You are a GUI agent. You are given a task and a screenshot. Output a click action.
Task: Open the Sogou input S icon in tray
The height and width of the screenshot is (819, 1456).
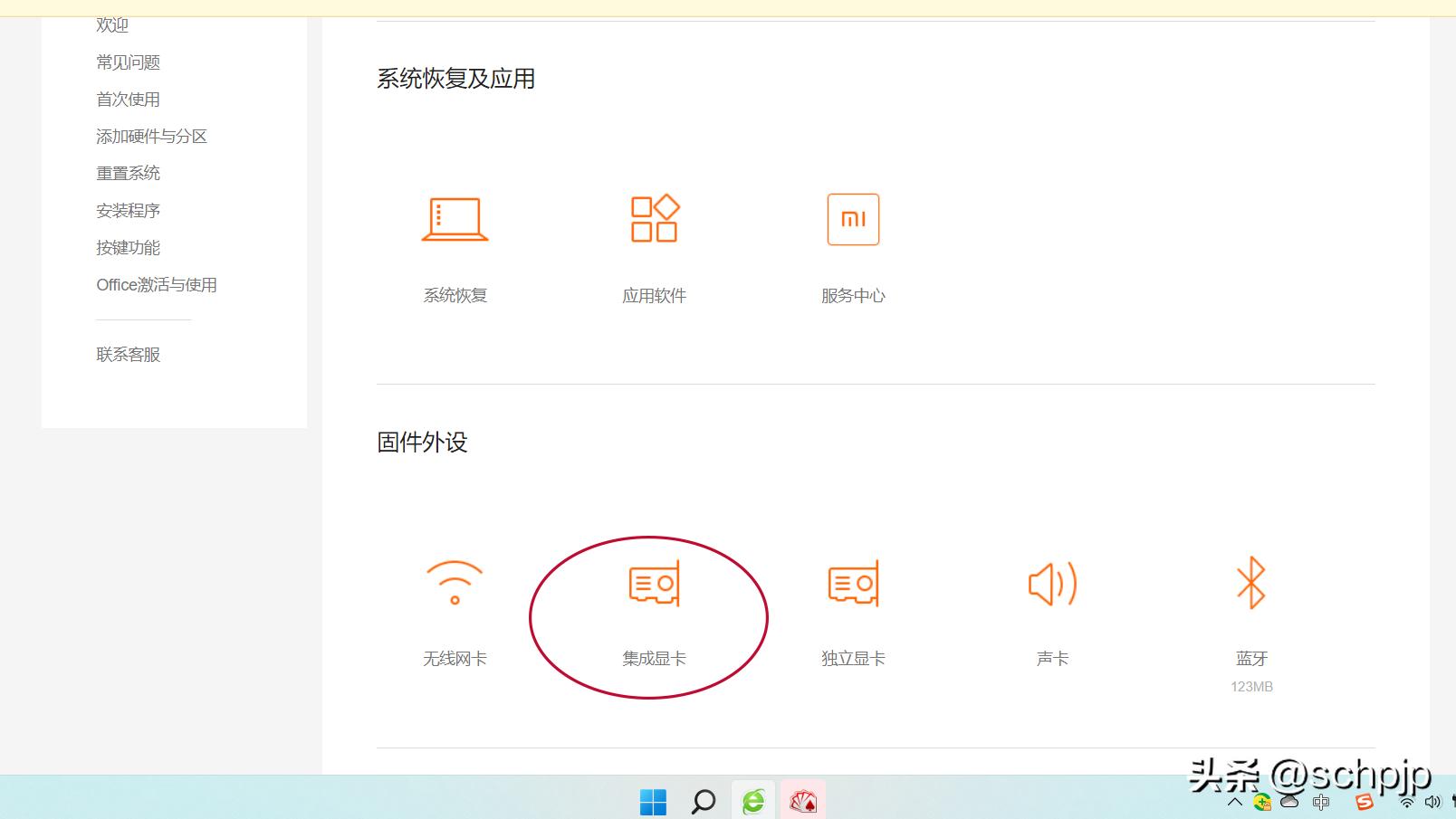coord(1364,803)
